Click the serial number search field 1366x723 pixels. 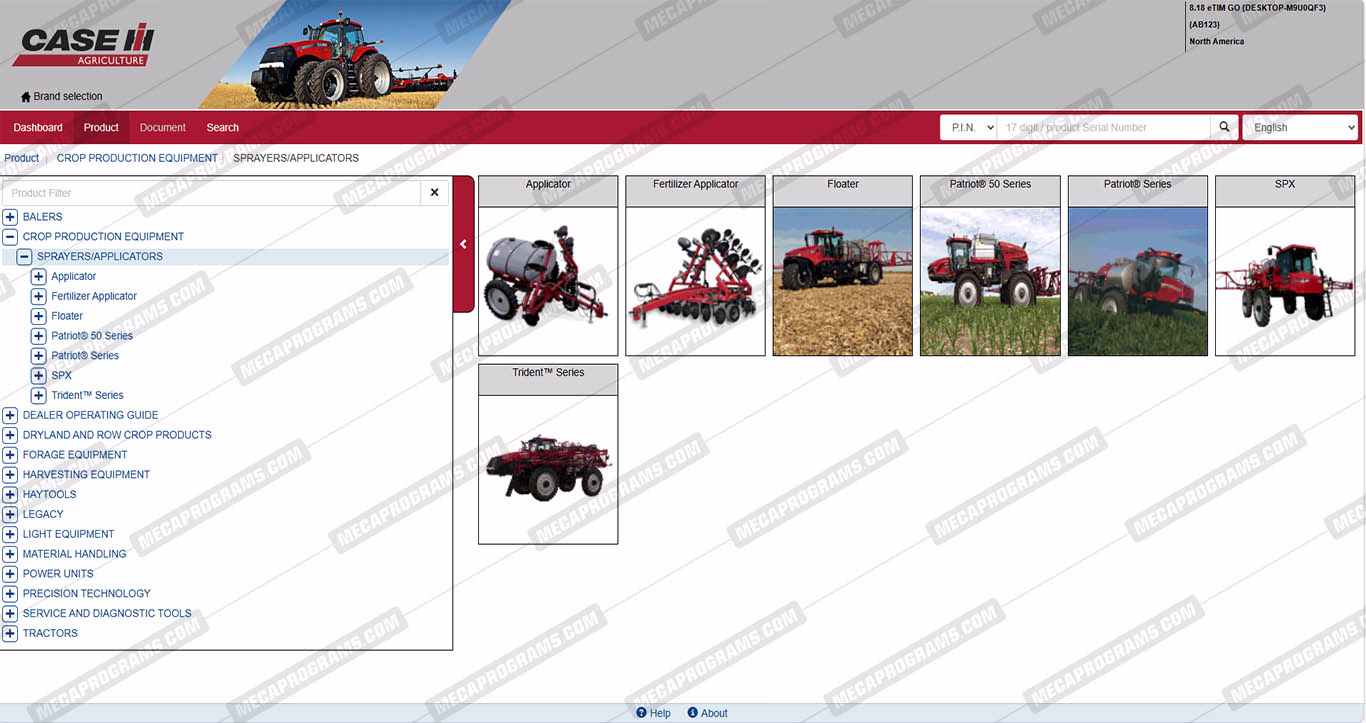(1102, 128)
